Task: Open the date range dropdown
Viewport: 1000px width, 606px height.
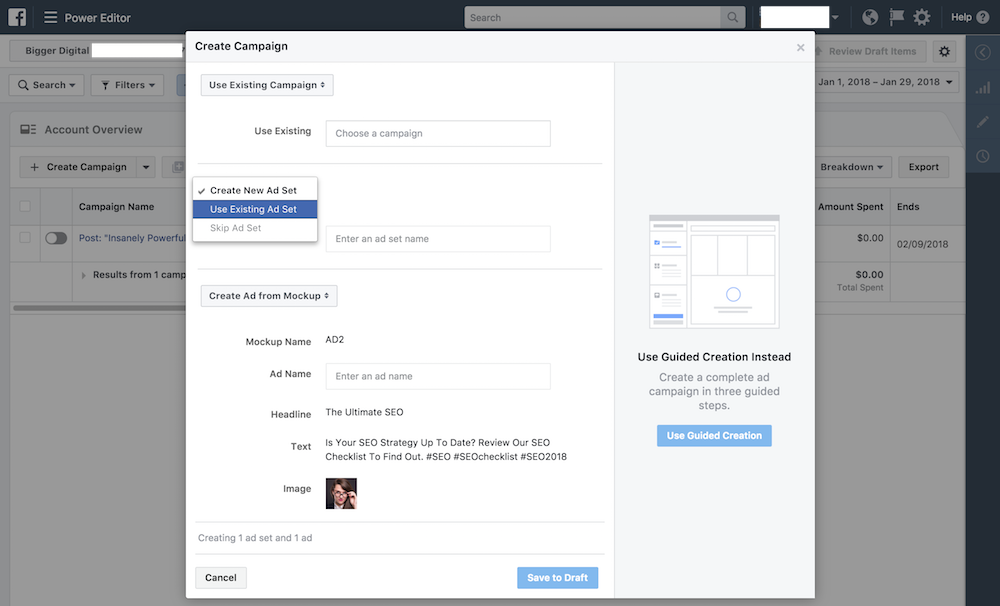Action: coord(886,82)
